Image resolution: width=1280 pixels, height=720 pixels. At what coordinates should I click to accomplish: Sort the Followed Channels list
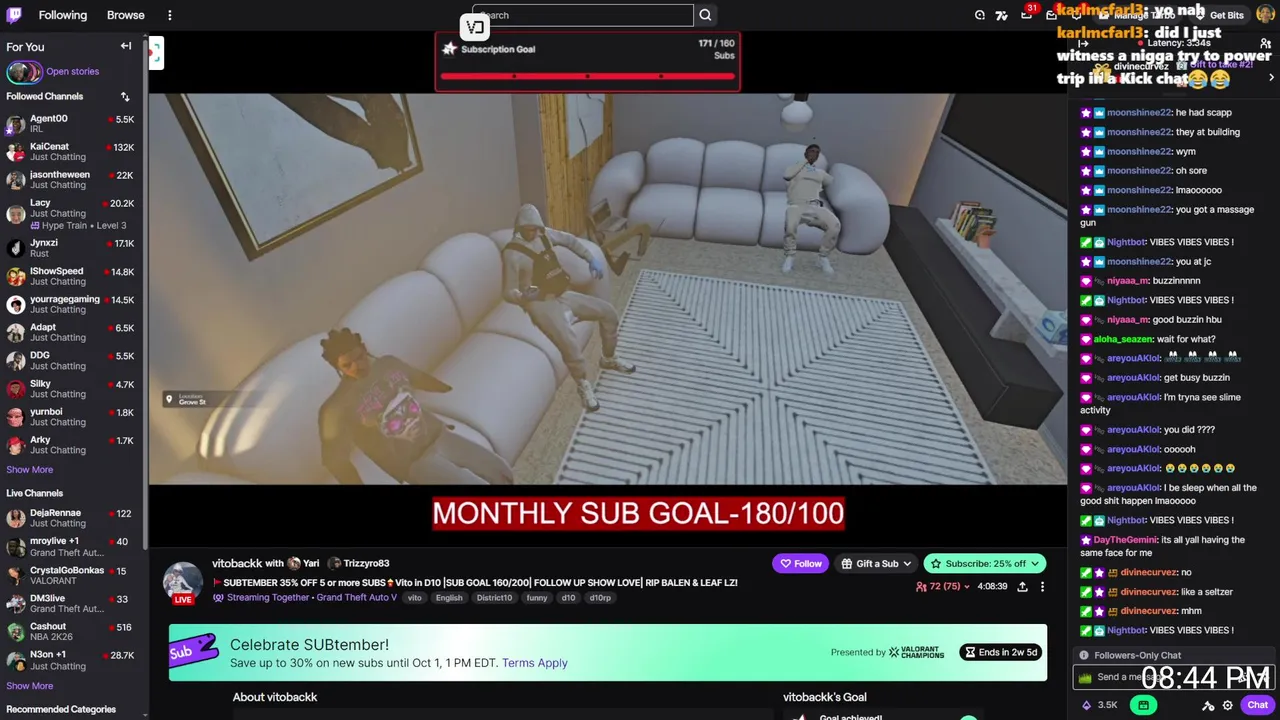click(125, 97)
